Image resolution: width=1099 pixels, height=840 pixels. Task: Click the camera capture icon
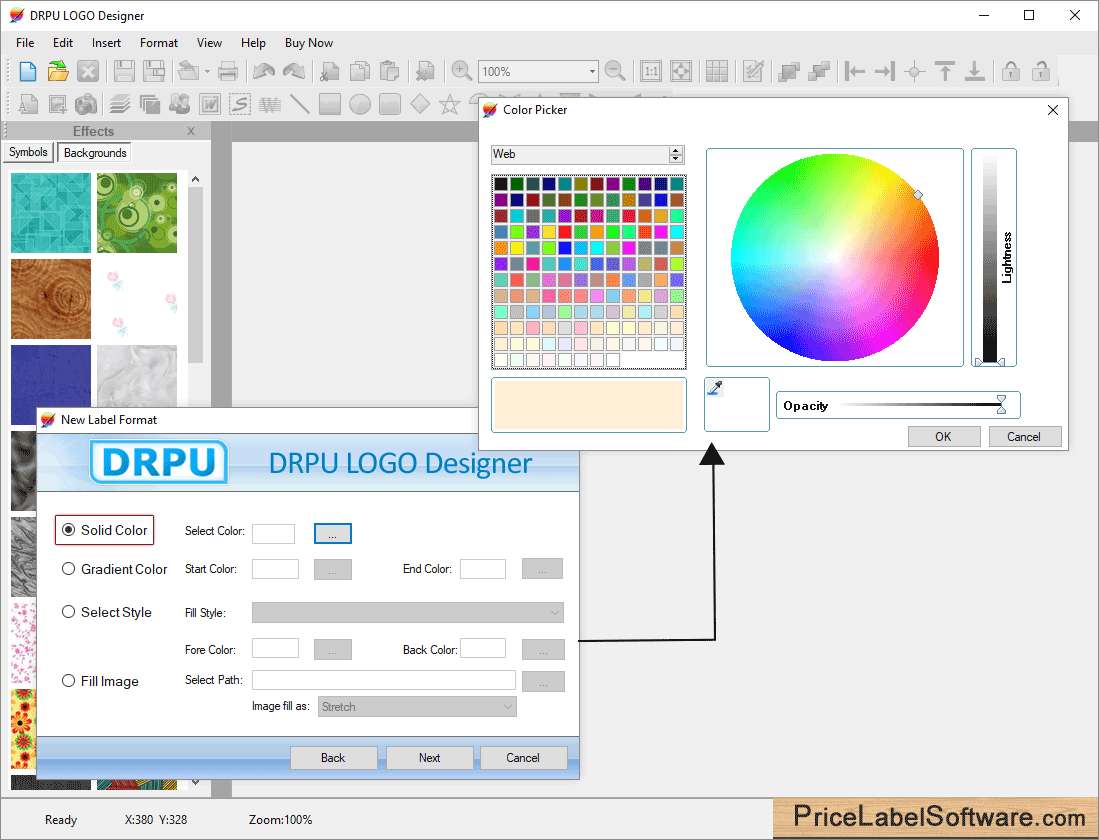(86, 104)
